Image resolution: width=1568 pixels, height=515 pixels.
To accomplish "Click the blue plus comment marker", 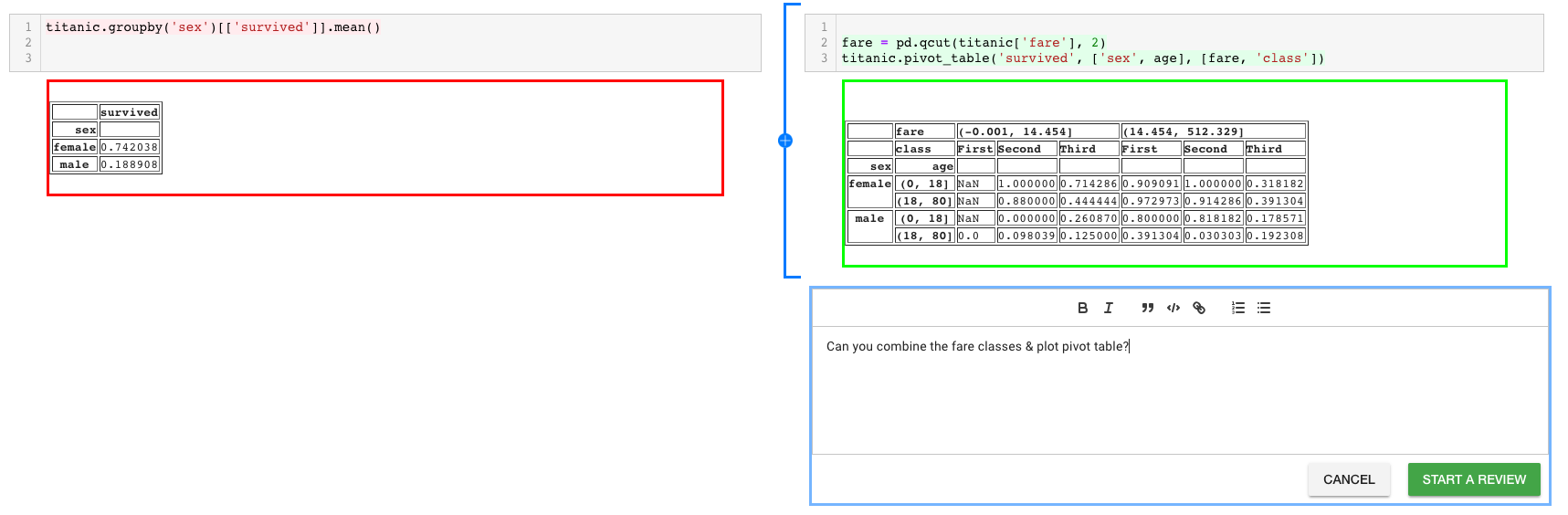I will [785, 141].
